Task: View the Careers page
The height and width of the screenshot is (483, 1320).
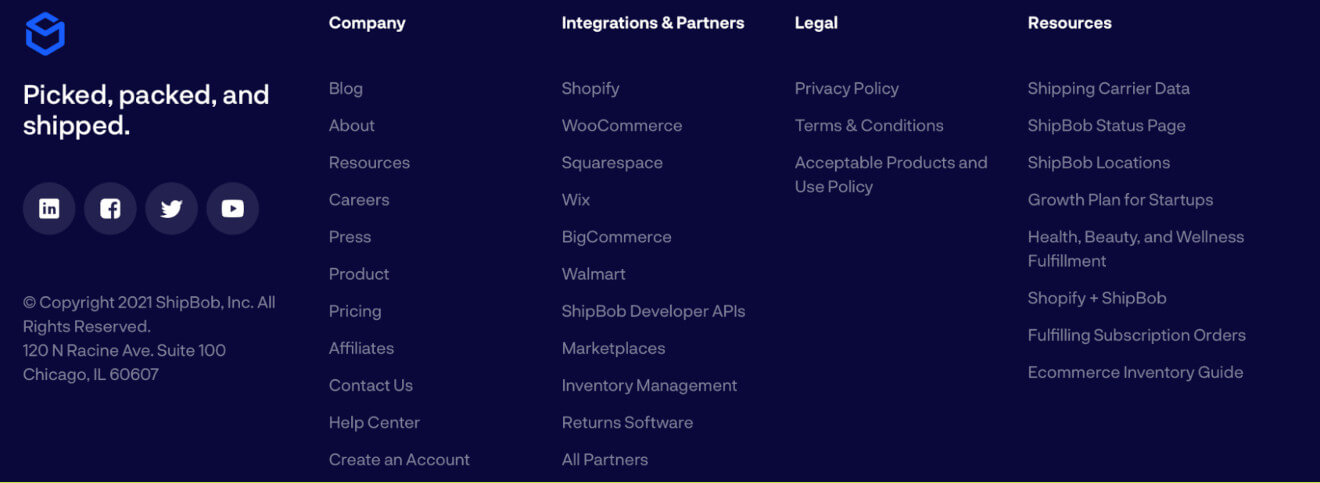Action: click(359, 199)
